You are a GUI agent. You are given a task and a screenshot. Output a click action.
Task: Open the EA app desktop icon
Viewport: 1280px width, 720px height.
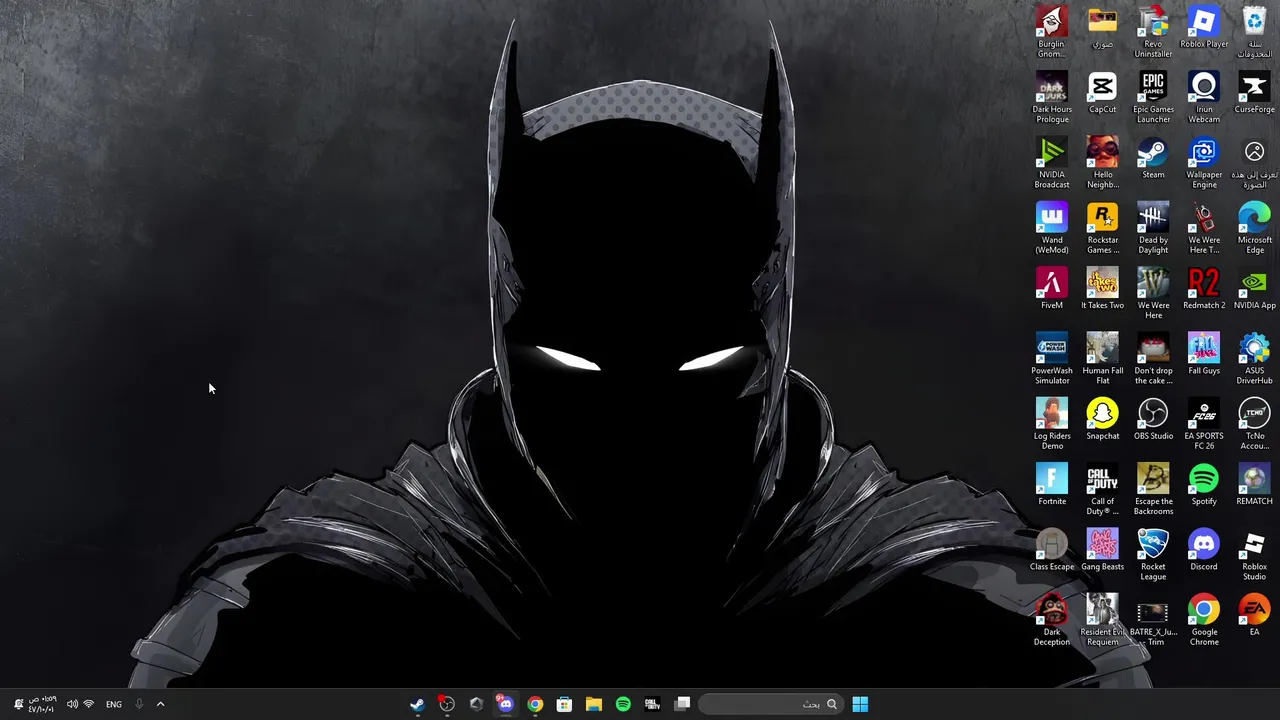pyautogui.click(x=1254, y=616)
